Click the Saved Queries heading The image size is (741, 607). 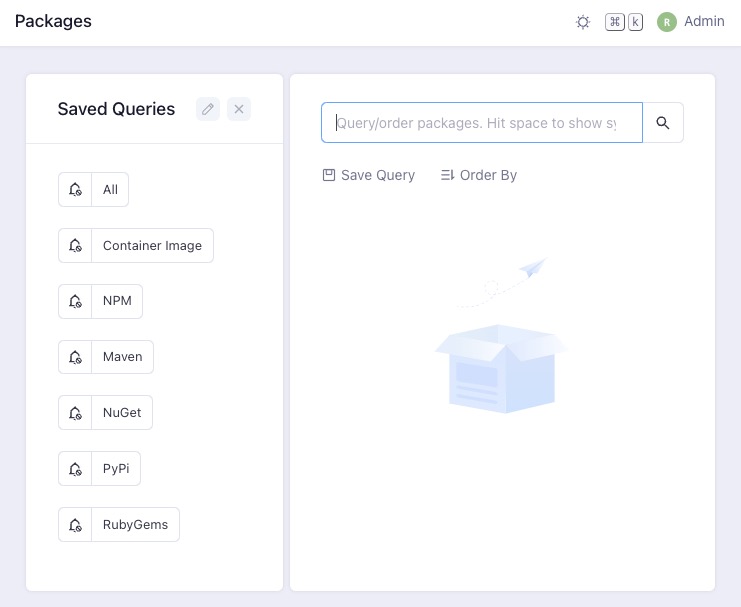tap(116, 109)
